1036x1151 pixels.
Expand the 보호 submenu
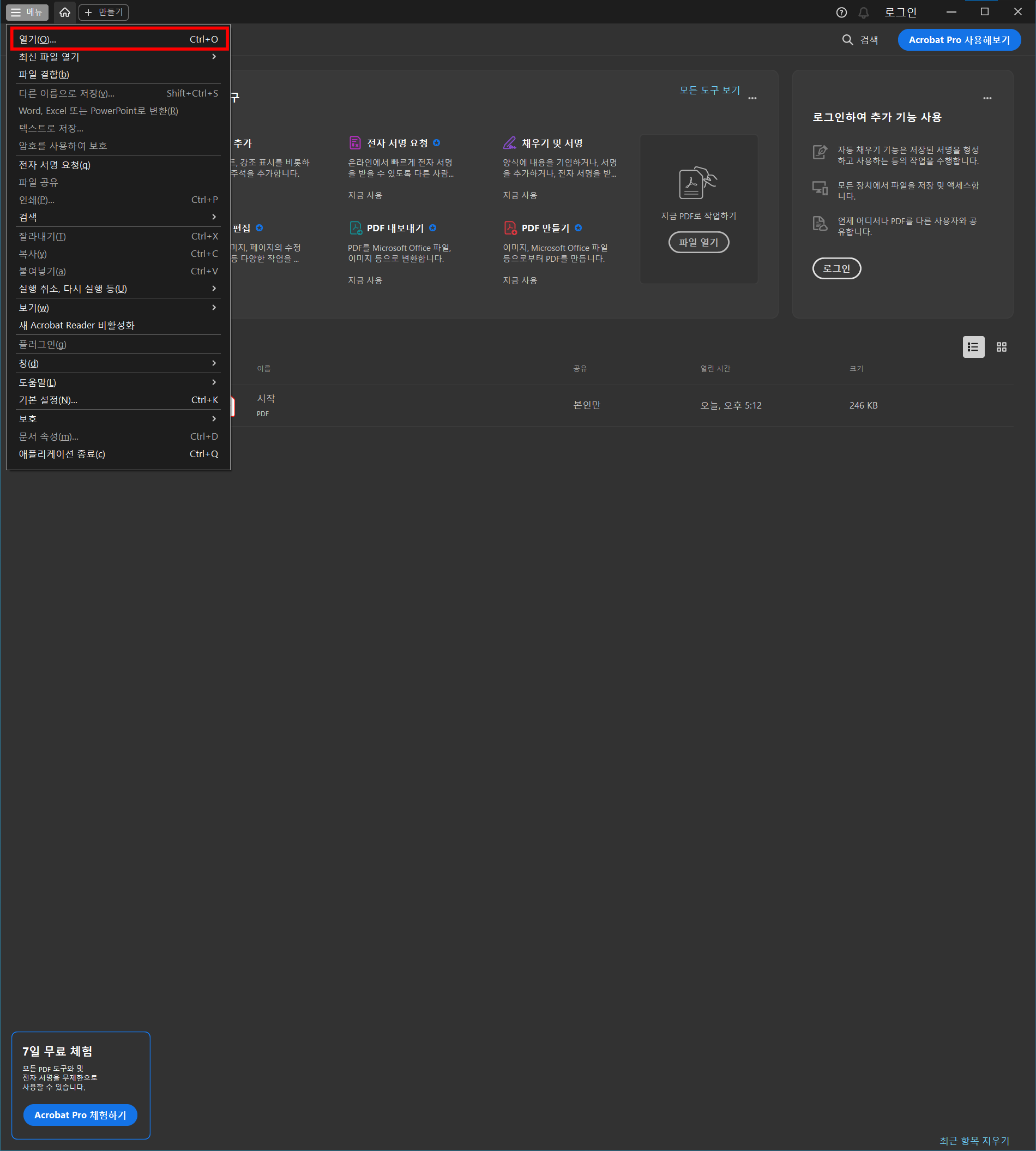click(118, 418)
